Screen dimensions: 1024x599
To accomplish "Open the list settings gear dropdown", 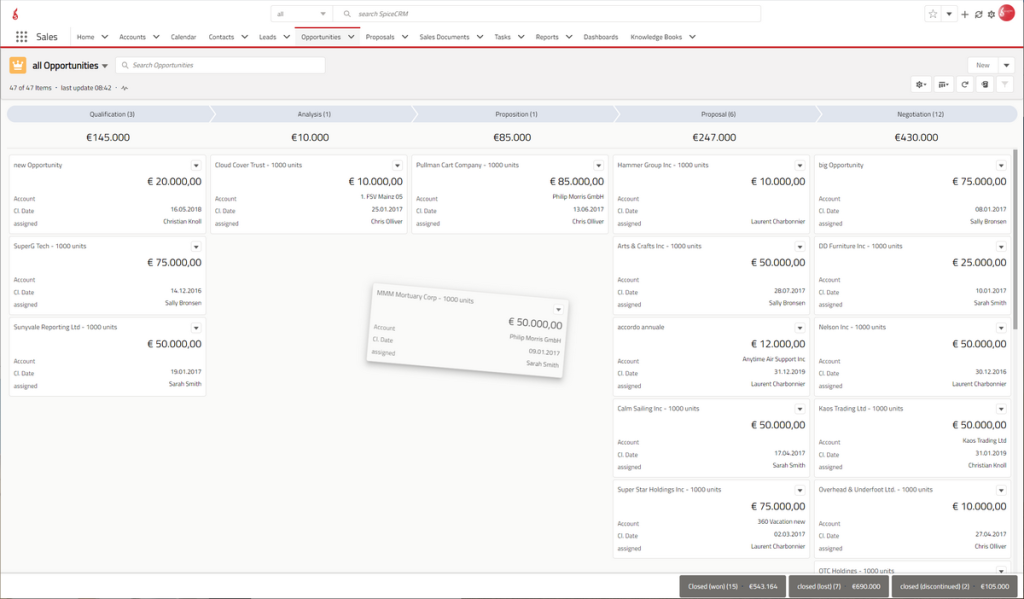I will [x=920, y=85].
